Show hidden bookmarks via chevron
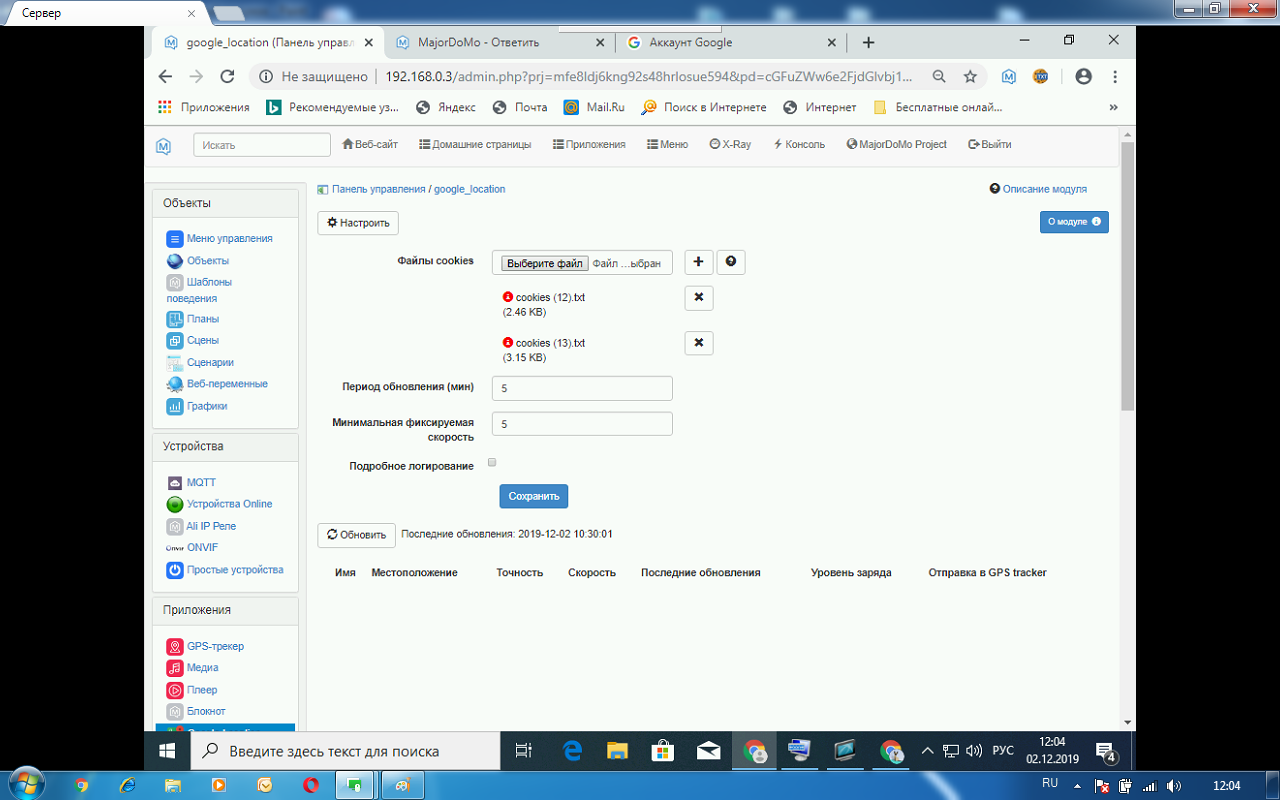This screenshot has width=1280, height=800. (x=1113, y=107)
